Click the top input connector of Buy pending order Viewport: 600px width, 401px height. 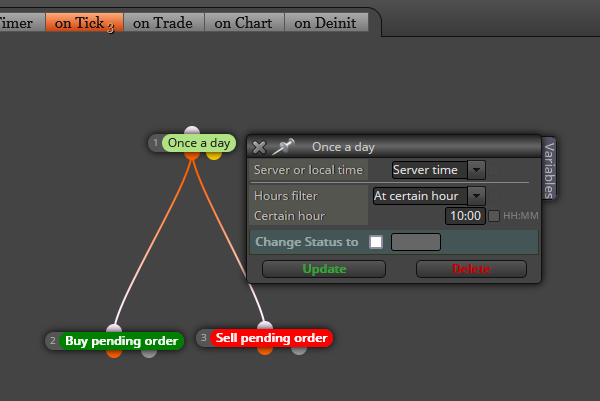point(114,328)
